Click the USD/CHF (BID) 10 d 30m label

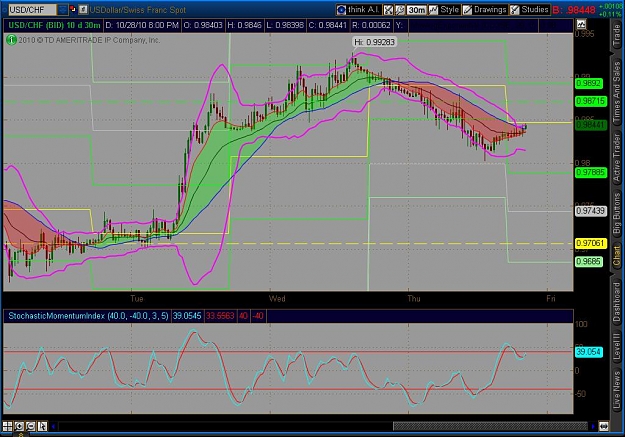pyautogui.click(x=54, y=25)
